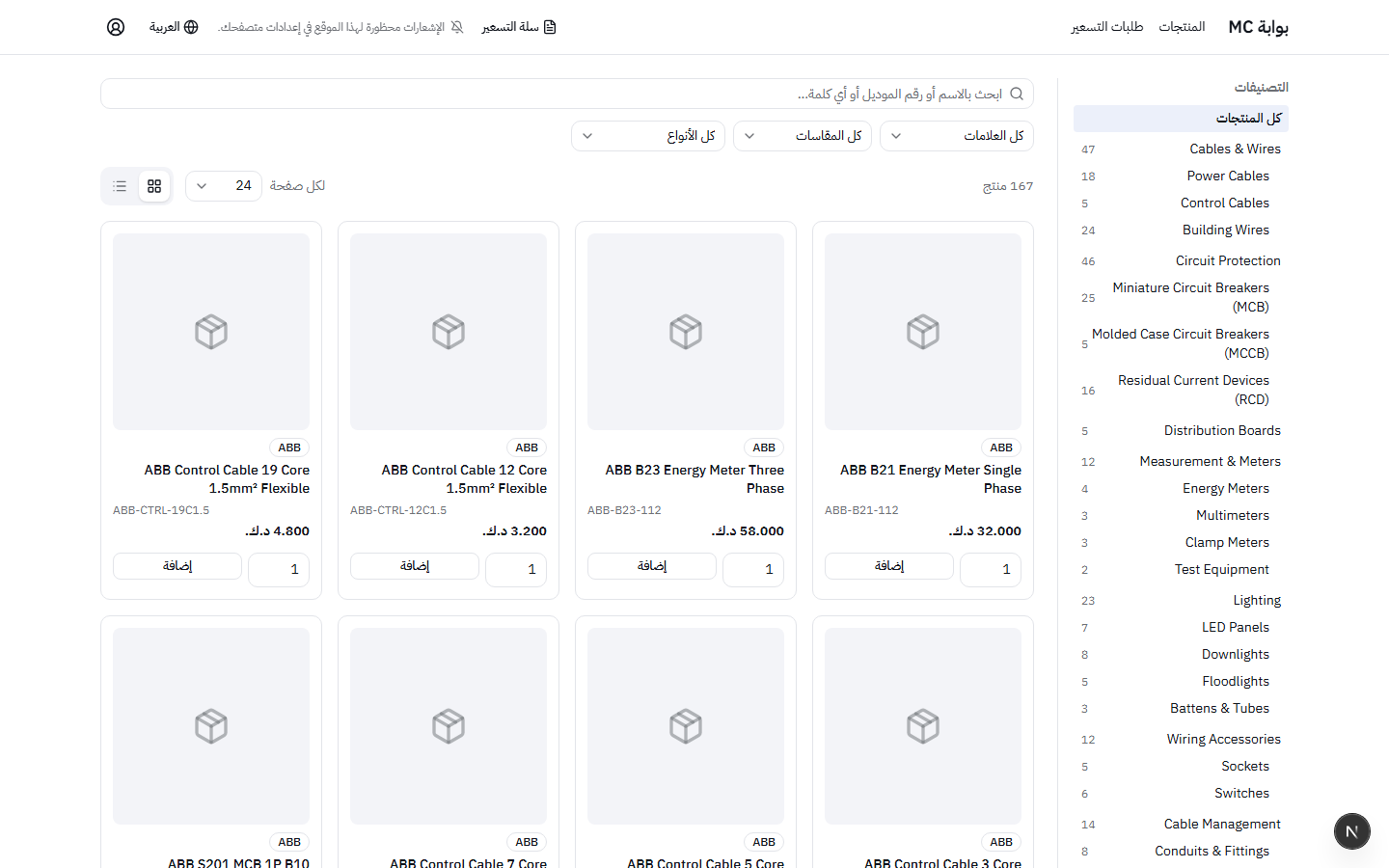Click image placeholder of ABB Control Cable 3 Core
This screenshot has height=868, width=1389.
pyautogui.click(x=923, y=726)
